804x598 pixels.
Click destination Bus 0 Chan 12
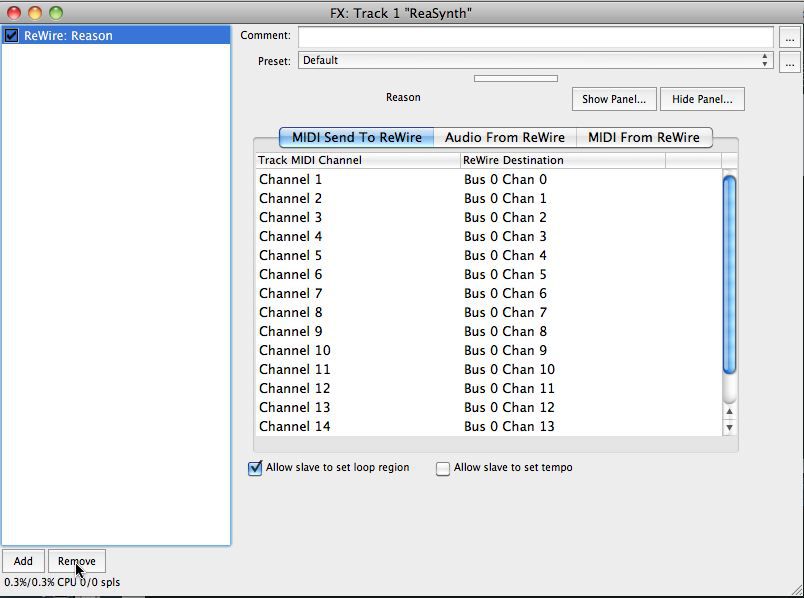510,407
